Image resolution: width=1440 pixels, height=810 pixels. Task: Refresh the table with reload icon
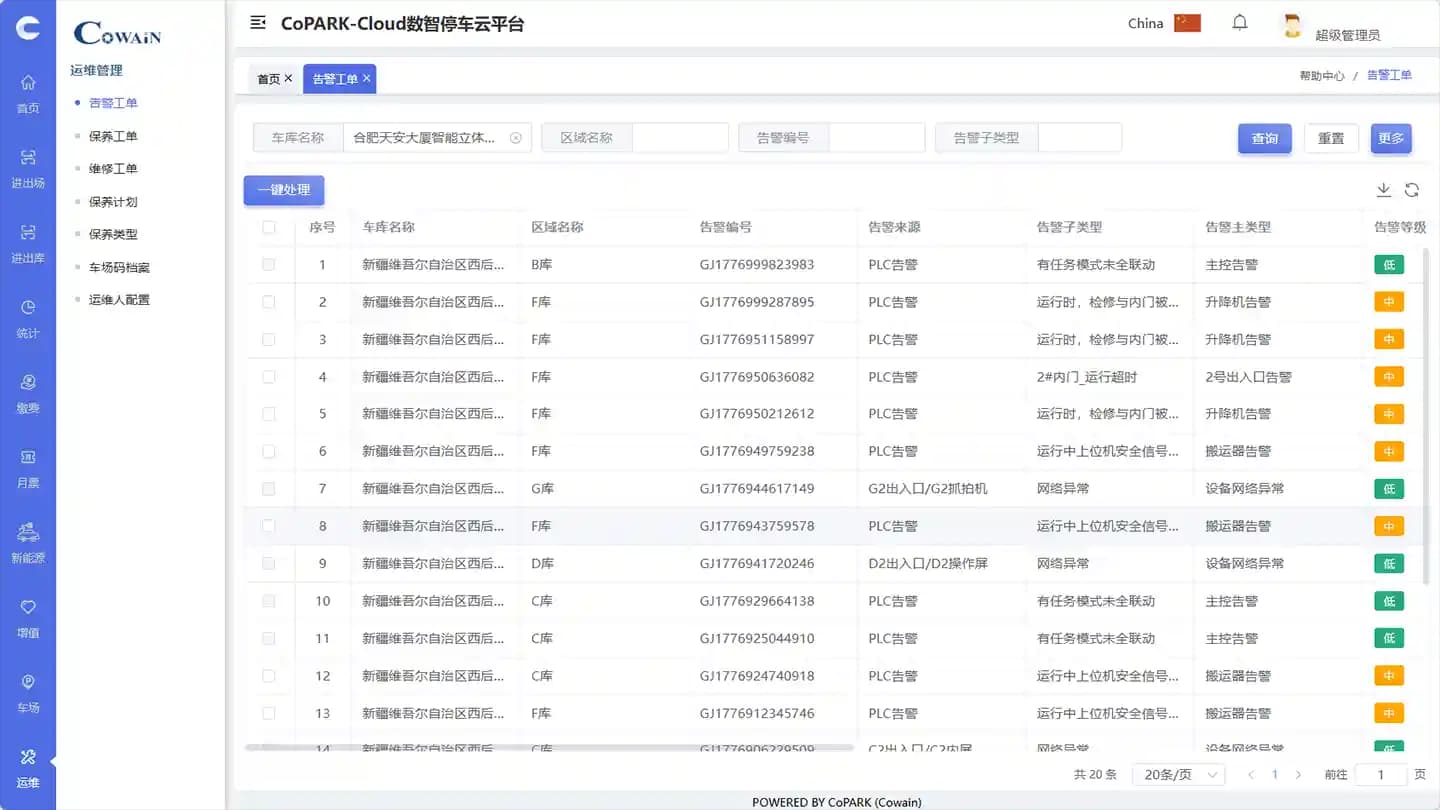(1412, 190)
